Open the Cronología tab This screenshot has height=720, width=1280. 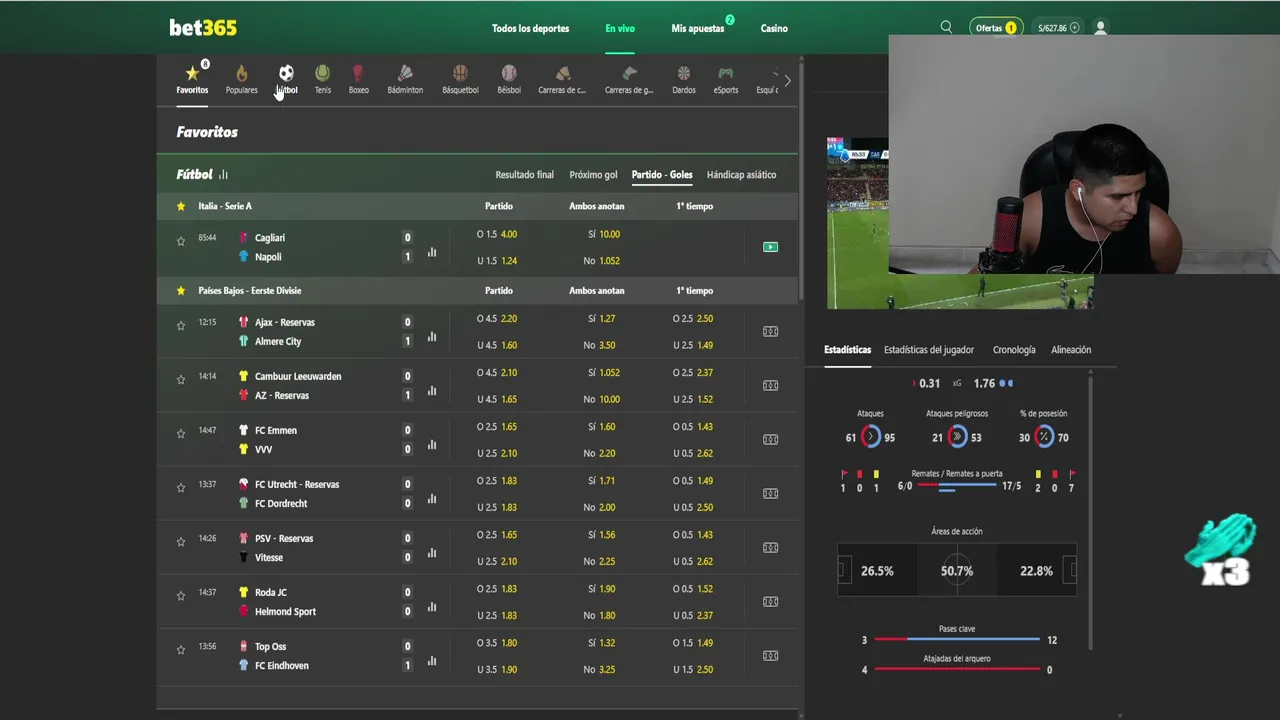[x=1014, y=350]
